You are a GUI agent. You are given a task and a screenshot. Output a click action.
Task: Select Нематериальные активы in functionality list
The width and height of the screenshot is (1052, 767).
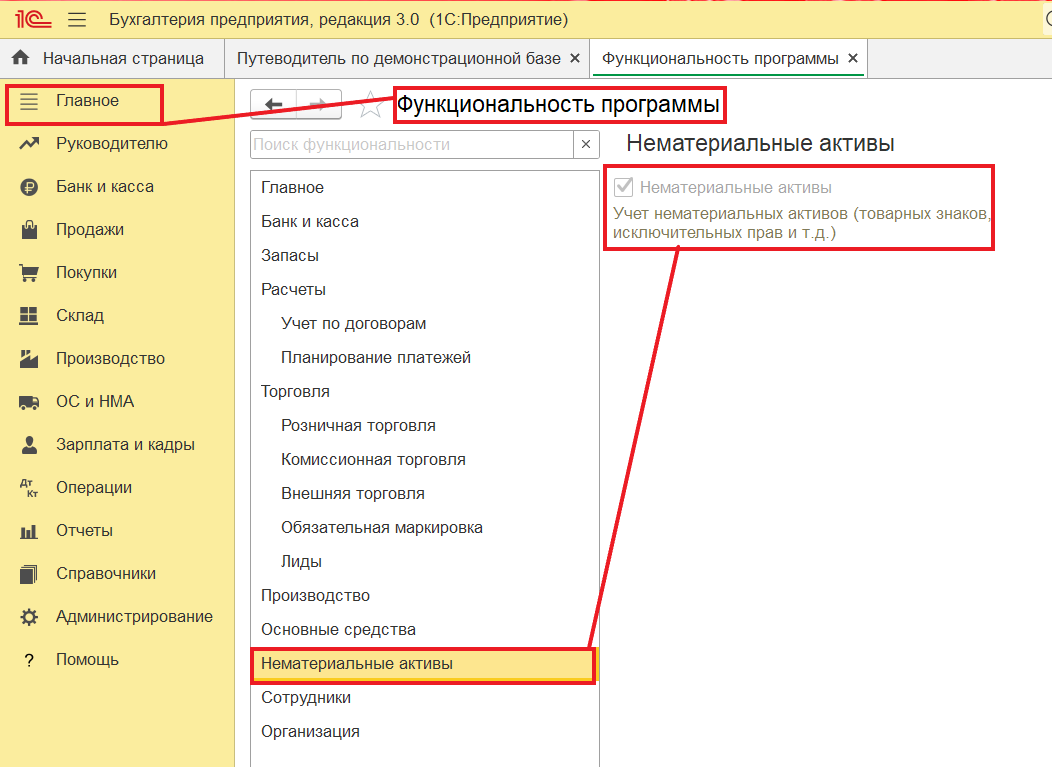pyautogui.click(x=423, y=664)
